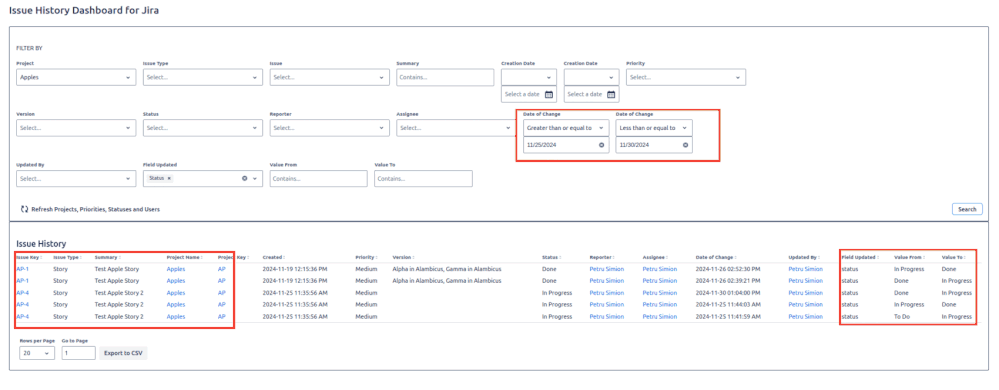Open the second Creation Date calendar icon
999x390 pixels.
pos(611,94)
